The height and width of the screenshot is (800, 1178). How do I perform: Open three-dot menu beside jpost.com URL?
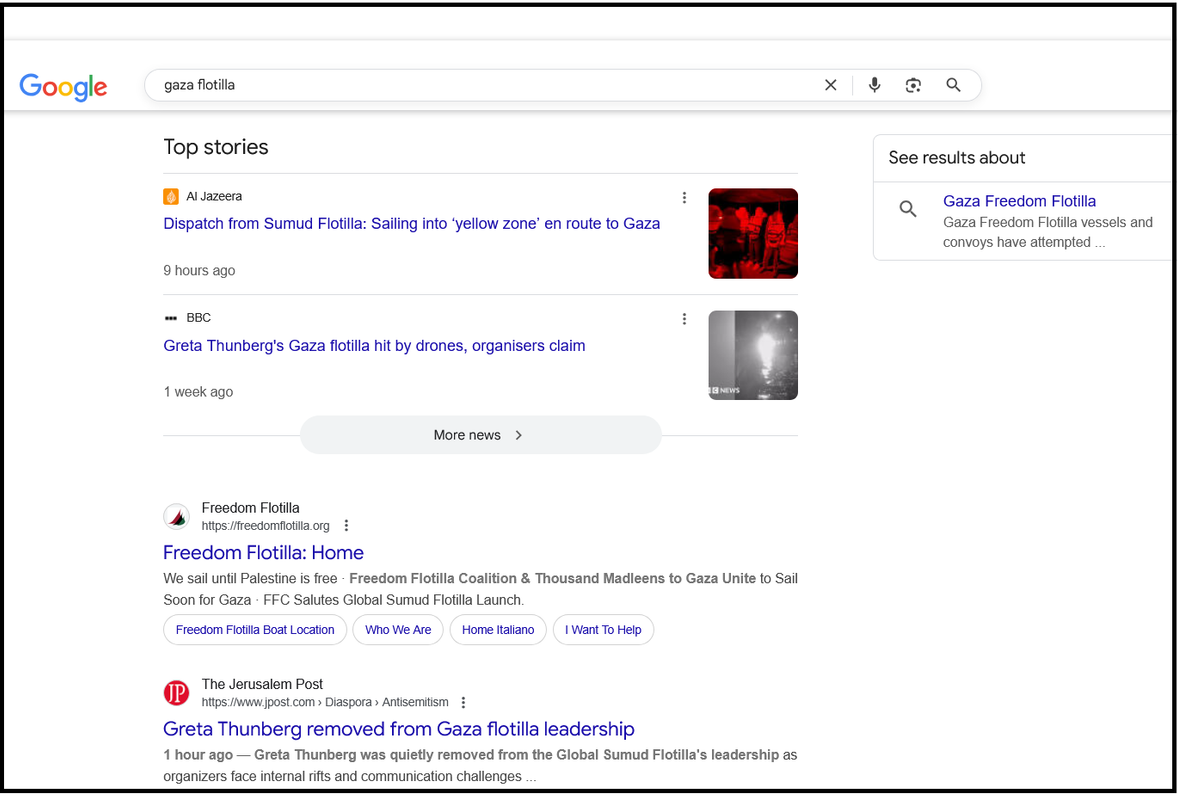coord(464,702)
